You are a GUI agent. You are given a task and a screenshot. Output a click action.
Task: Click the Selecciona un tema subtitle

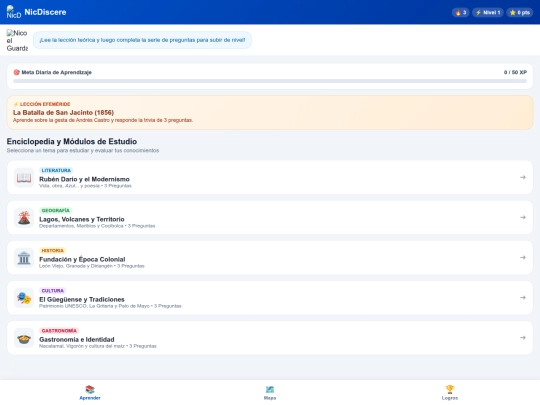click(83, 150)
